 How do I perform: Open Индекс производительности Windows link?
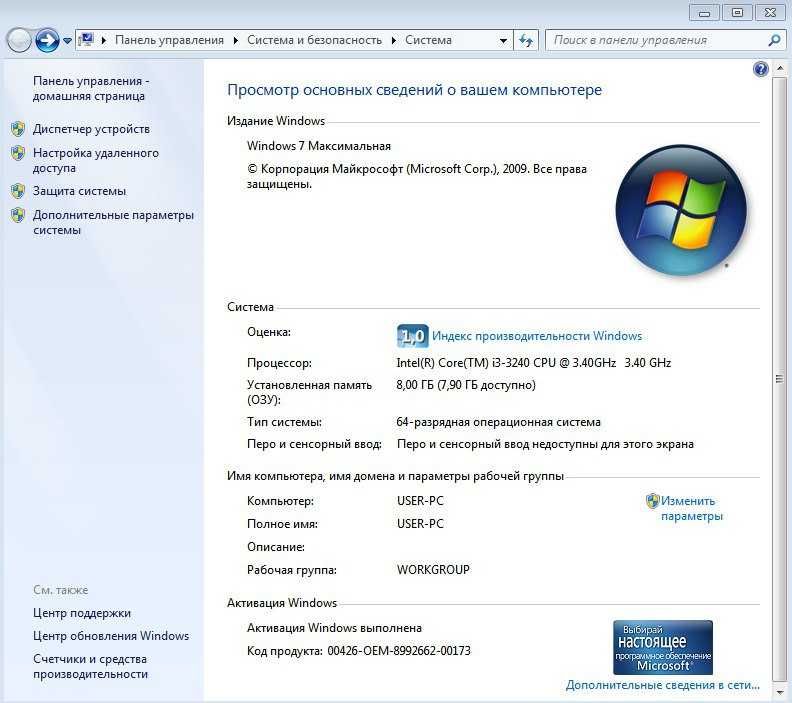click(537, 336)
